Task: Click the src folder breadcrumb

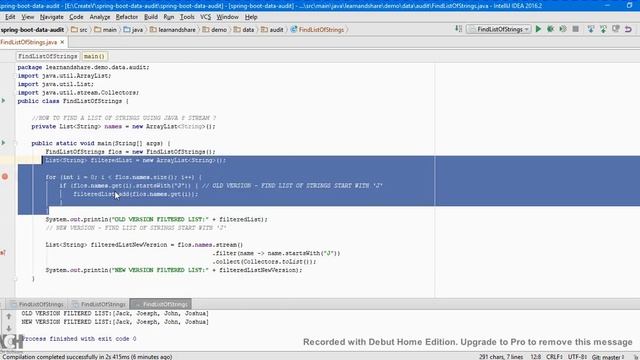Action: tap(80, 29)
